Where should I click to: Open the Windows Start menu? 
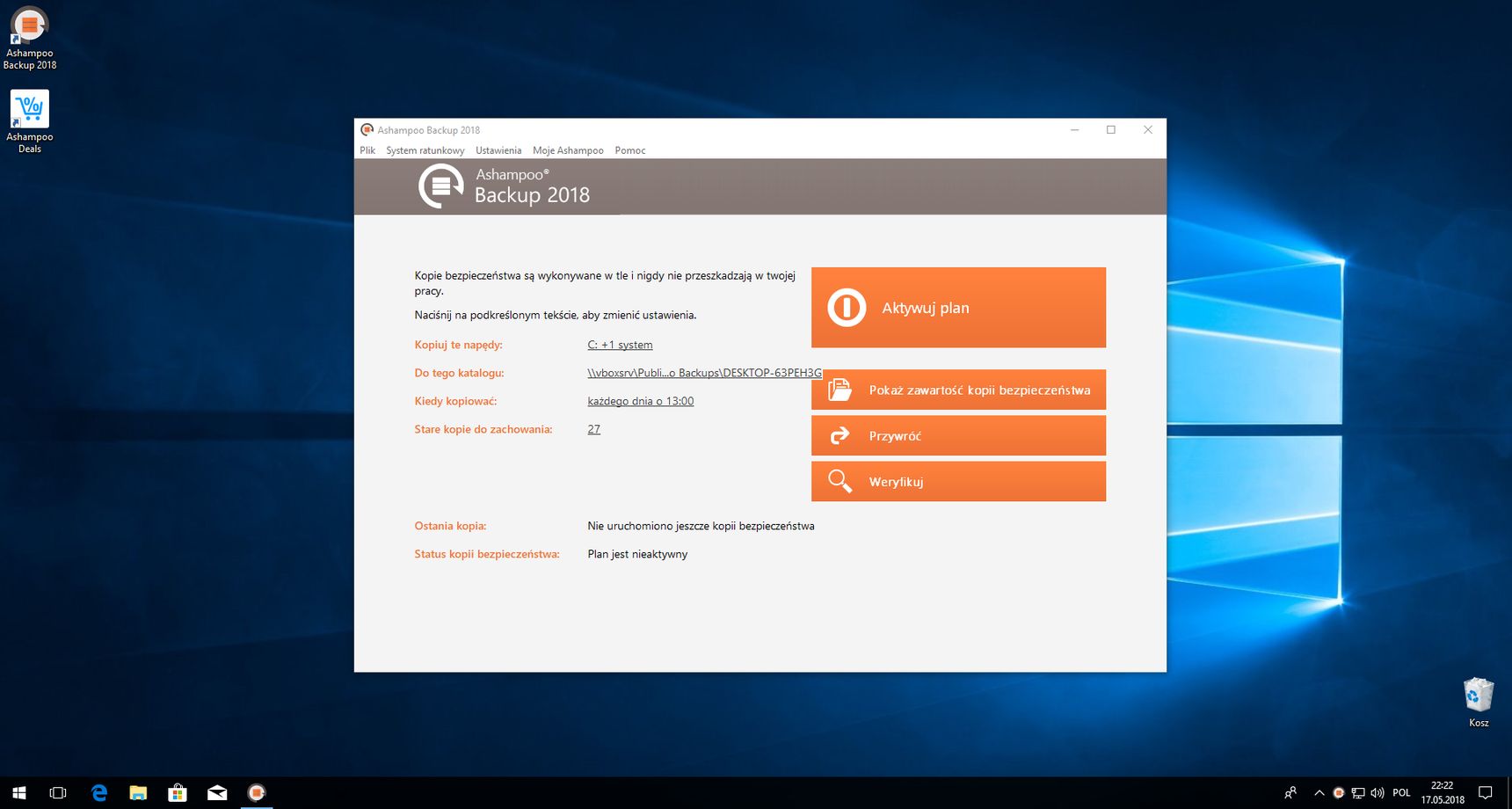click(x=19, y=792)
